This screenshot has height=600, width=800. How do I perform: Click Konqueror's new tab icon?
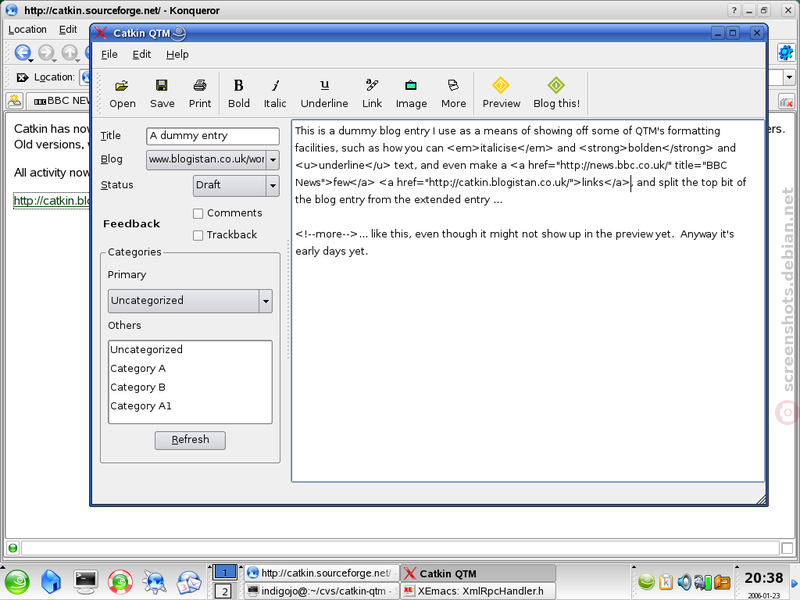click(x=14, y=101)
